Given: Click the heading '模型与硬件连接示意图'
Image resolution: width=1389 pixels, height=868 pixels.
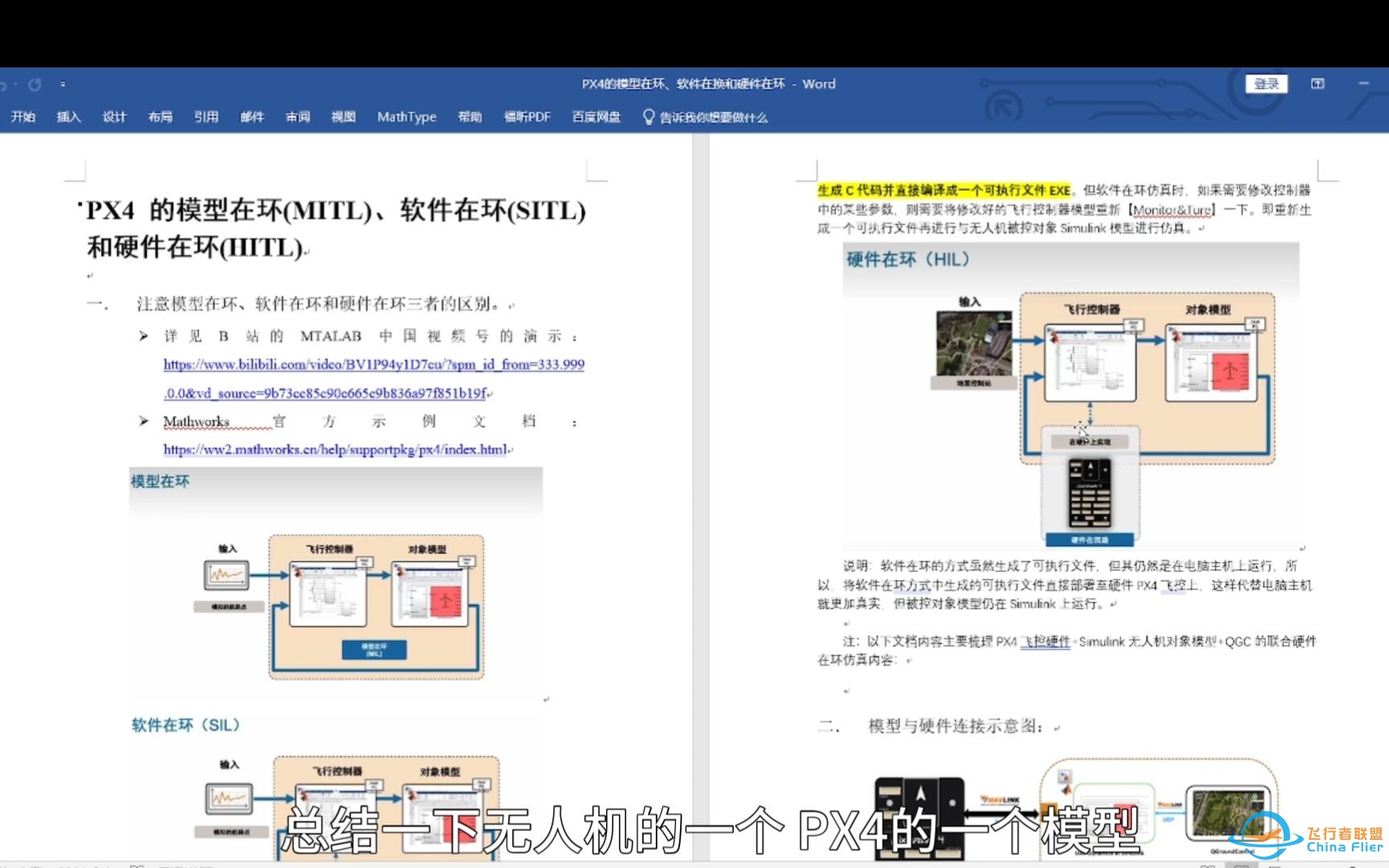Looking at the screenshot, I should [x=956, y=727].
